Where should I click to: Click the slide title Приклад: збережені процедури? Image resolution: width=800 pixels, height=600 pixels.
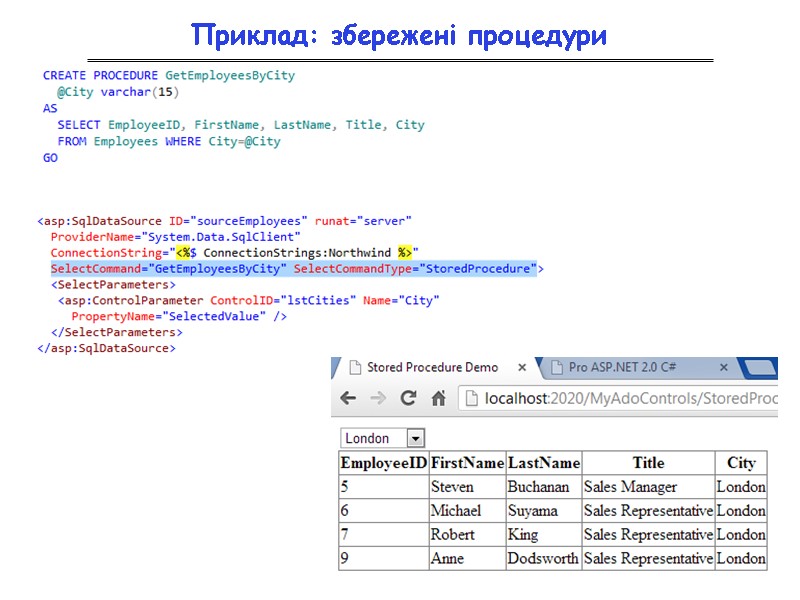pos(399,36)
